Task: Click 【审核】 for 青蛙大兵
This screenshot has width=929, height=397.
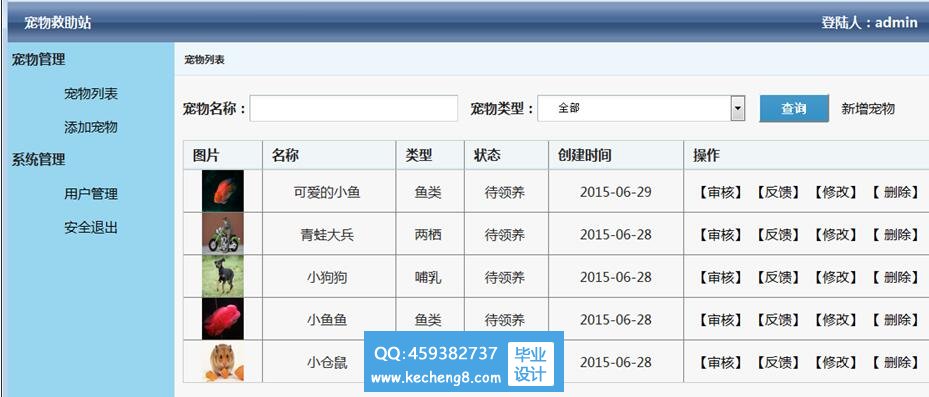Action: pos(721,235)
